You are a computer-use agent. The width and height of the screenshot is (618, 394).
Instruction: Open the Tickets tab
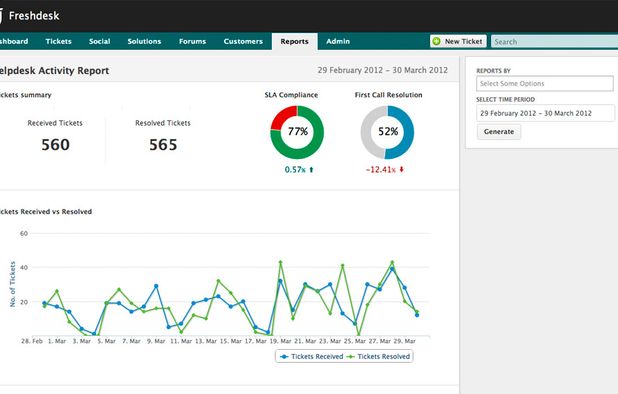click(x=58, y=41)
